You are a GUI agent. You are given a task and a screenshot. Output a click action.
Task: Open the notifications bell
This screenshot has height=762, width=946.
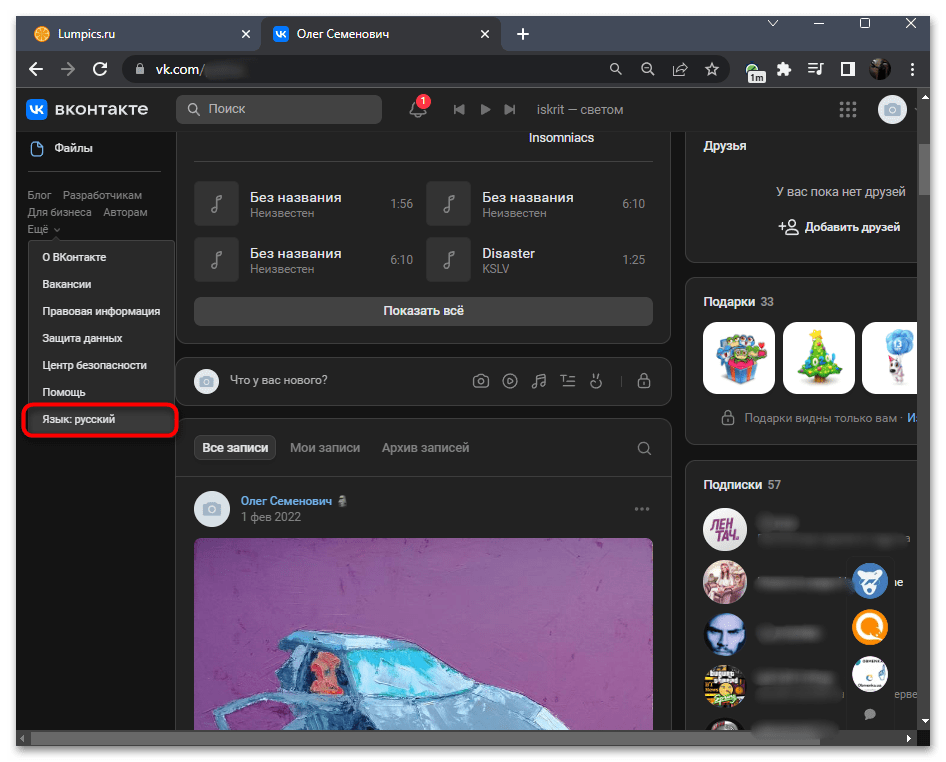coord(418,109)
